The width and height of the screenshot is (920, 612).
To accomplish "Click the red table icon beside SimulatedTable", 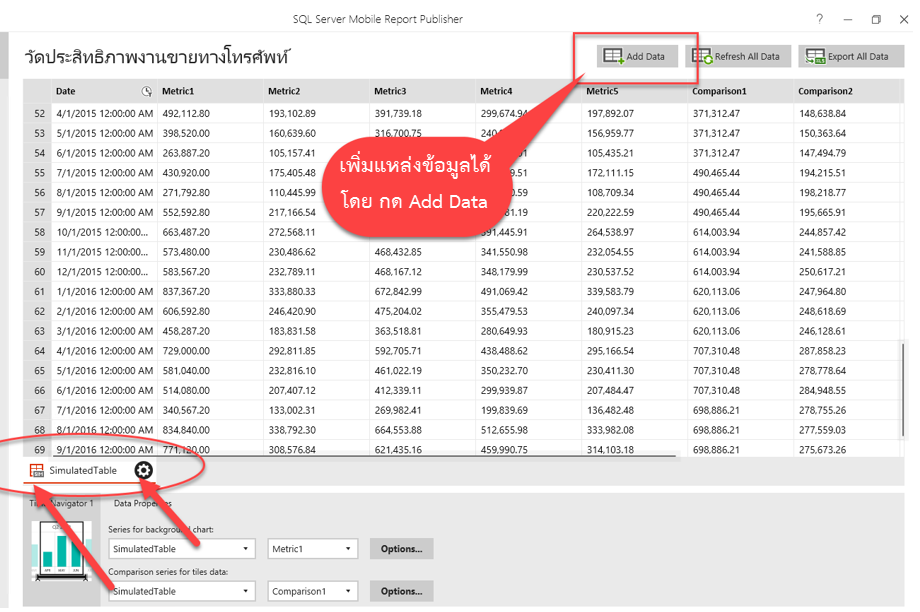I will pos(35,470).
